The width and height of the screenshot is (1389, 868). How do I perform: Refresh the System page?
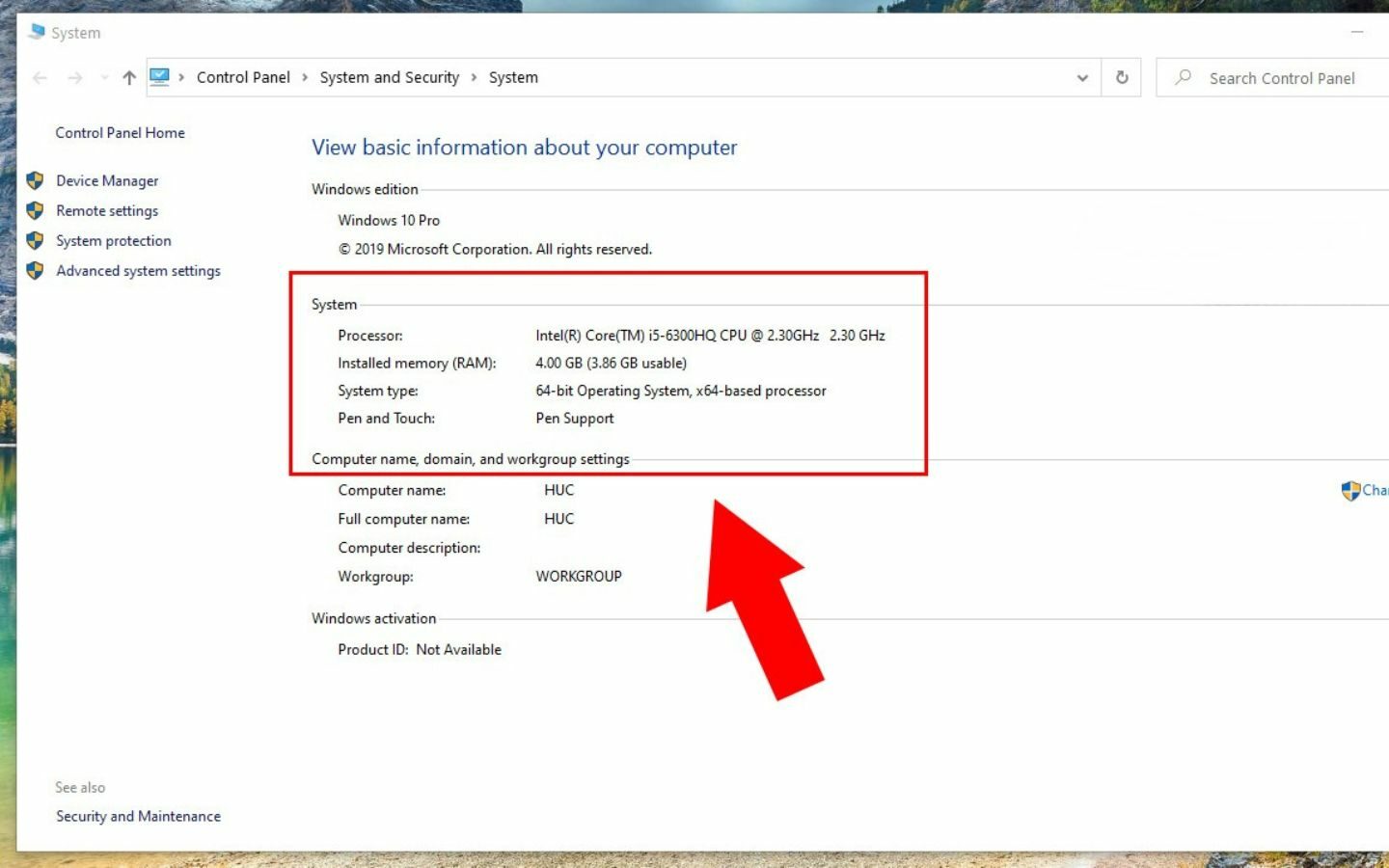pyautogui.click(x=1122, y=77)
